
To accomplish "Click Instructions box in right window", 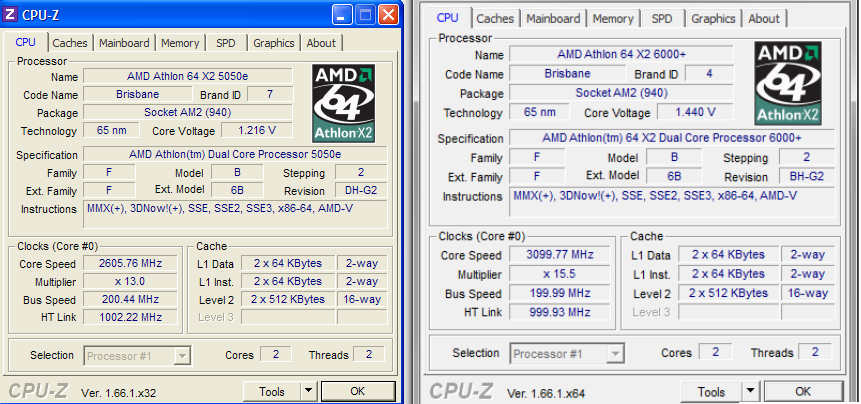I will click(672, 202).
